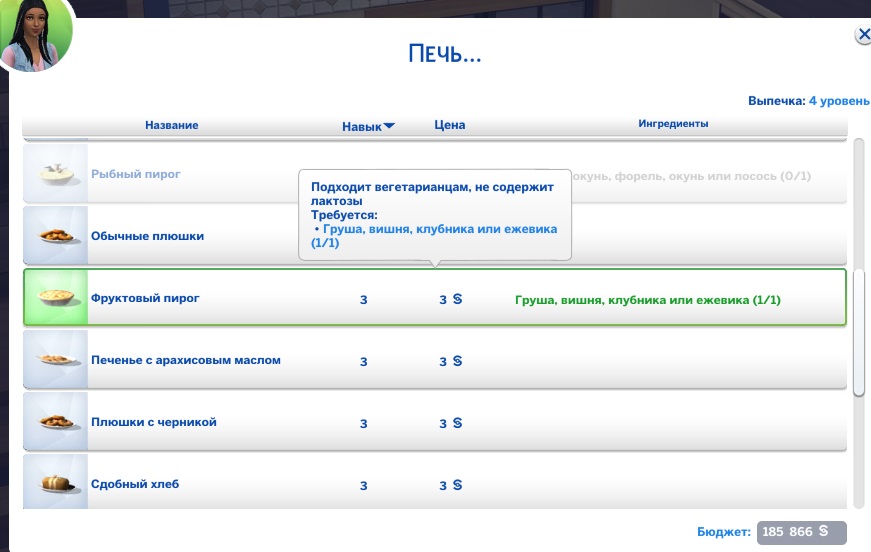This screenshot has height=552, width=871.
Task: Sort list using Навык arrow
Action: tap(389, 126)
